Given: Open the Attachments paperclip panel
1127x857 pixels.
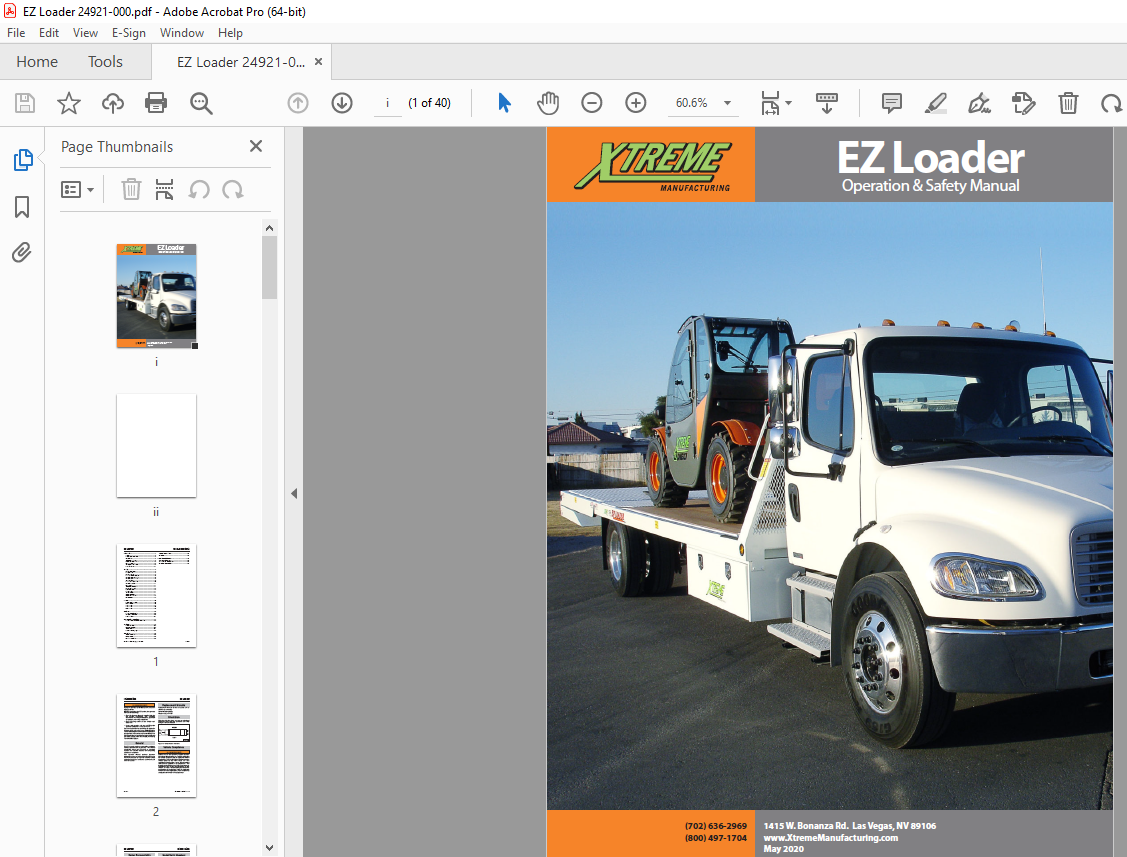Looking at the screenshot, I should coord(22,253).
